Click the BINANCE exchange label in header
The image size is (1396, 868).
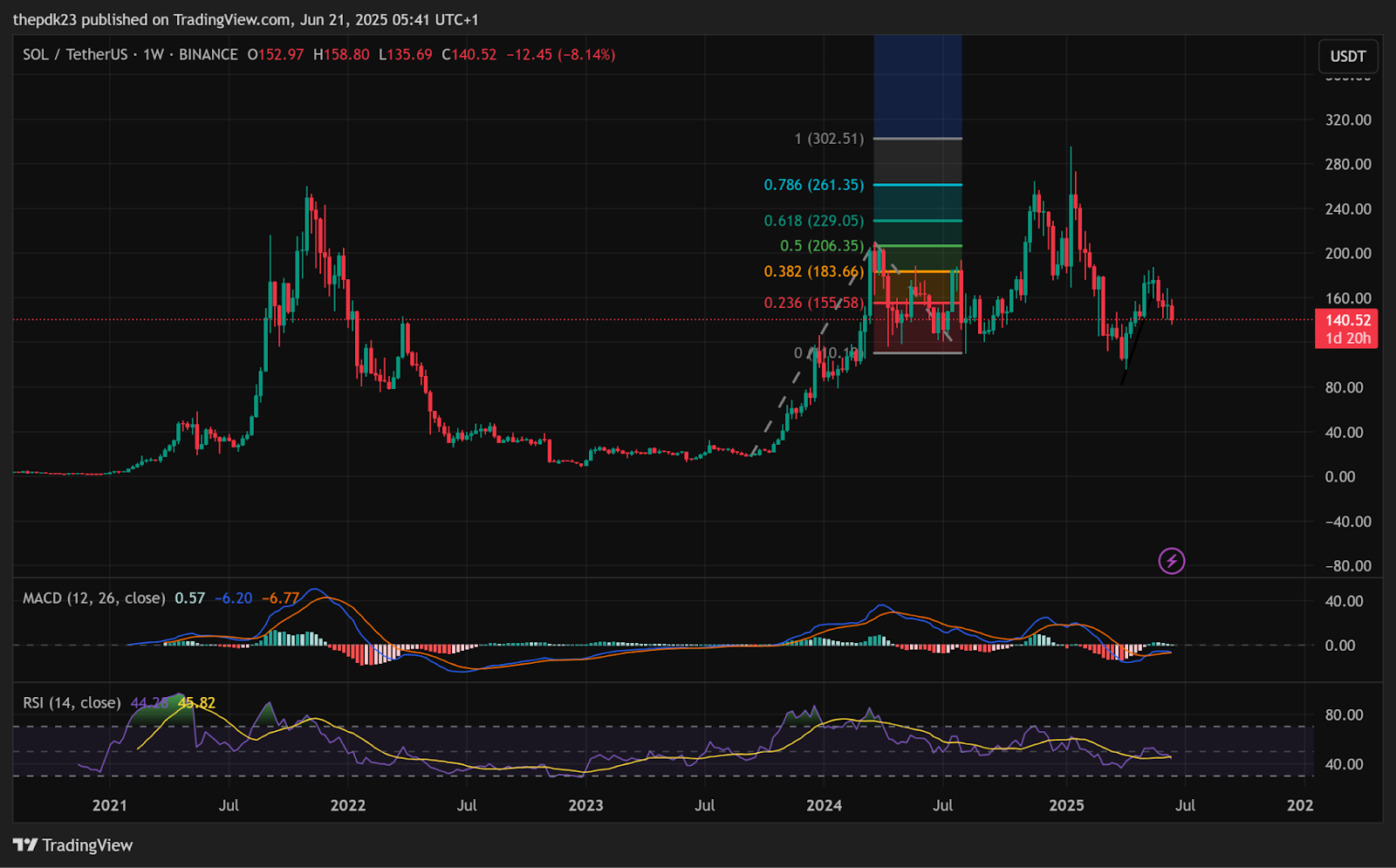tap(209, 54)
